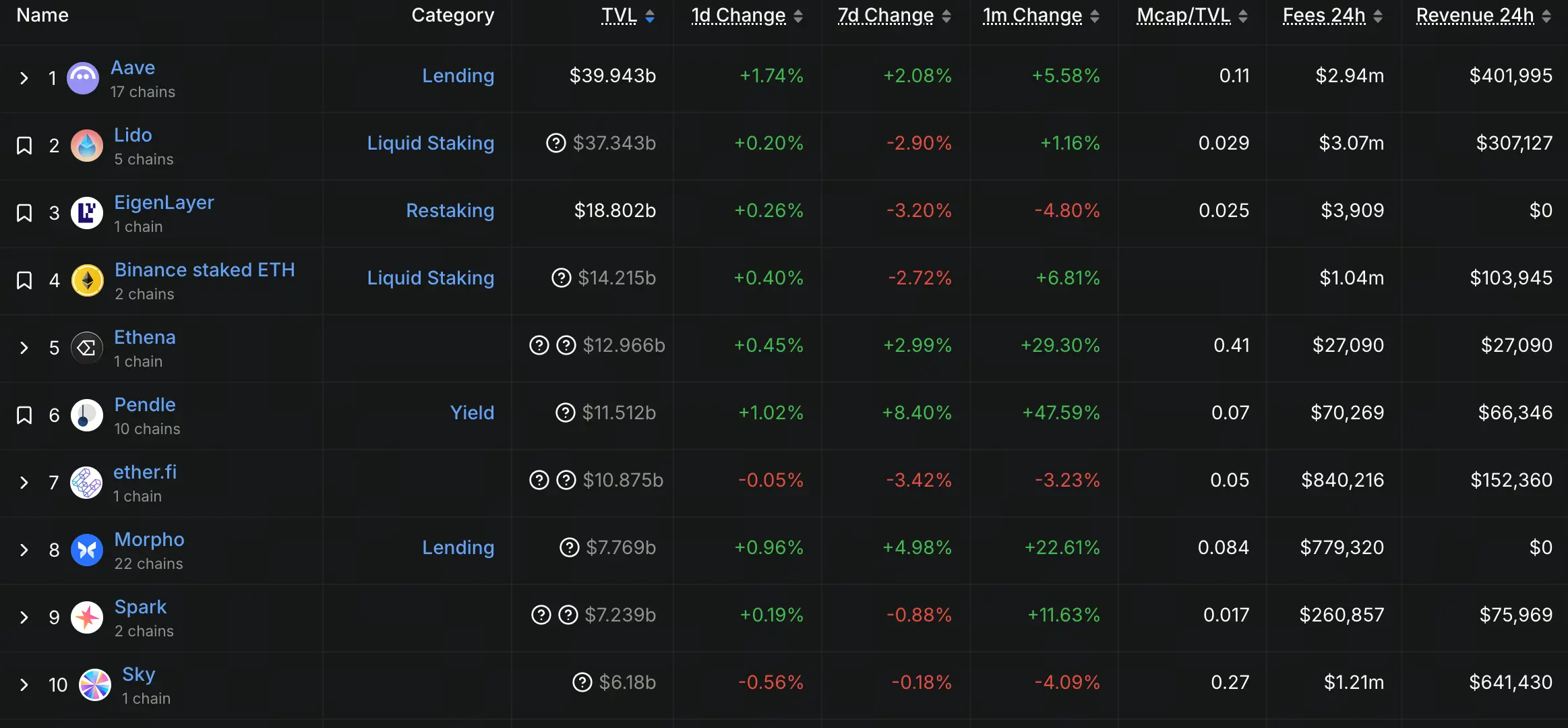Click first help icon in Ethena TVL cell
Screen dimensions: 1568x728
(x=539, y=345)
